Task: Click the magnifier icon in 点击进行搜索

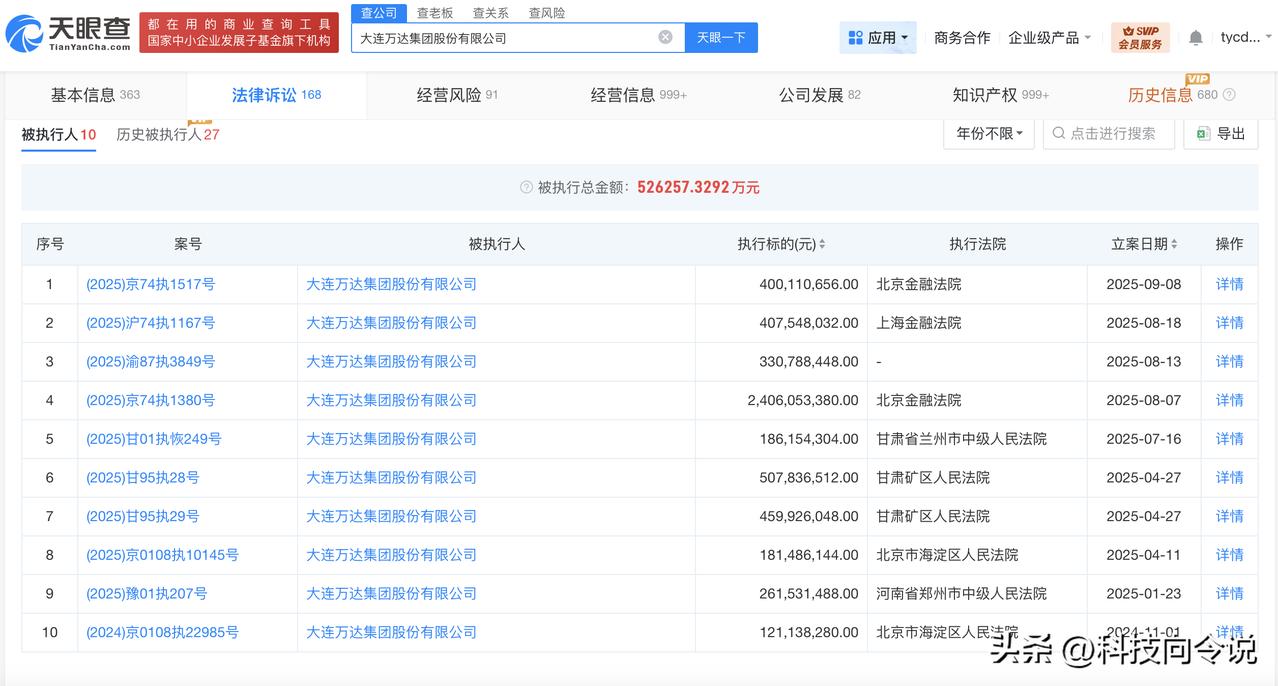Action: [x=1058, y=133]
